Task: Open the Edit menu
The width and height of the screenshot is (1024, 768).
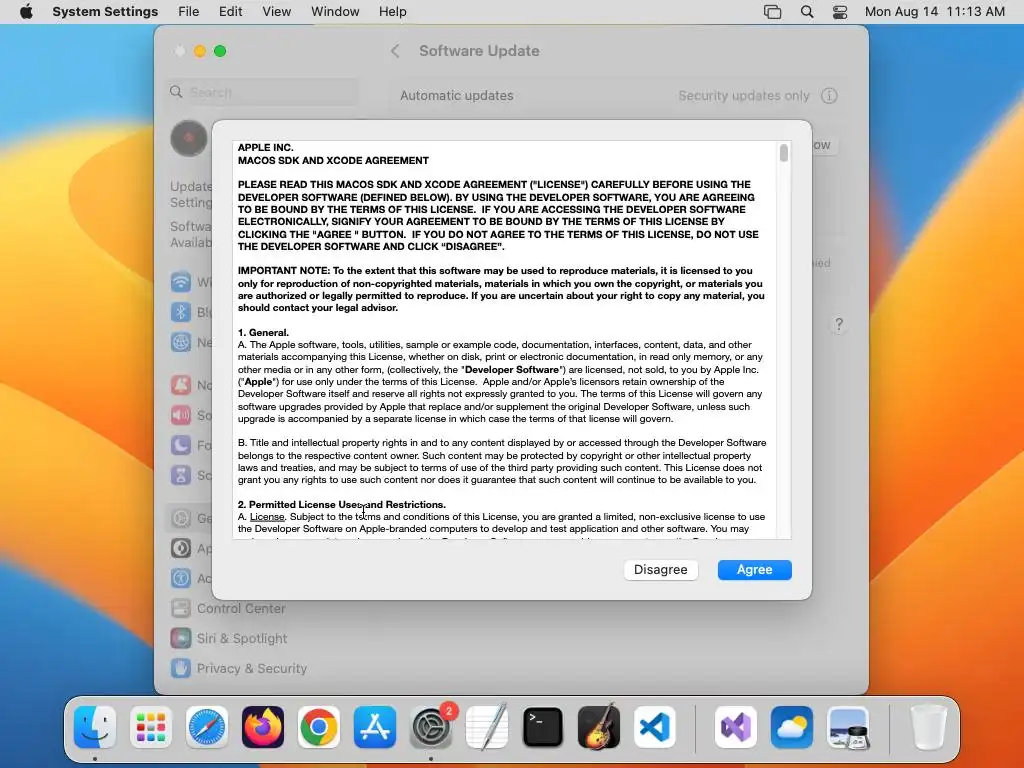Action: click(231, 12)
